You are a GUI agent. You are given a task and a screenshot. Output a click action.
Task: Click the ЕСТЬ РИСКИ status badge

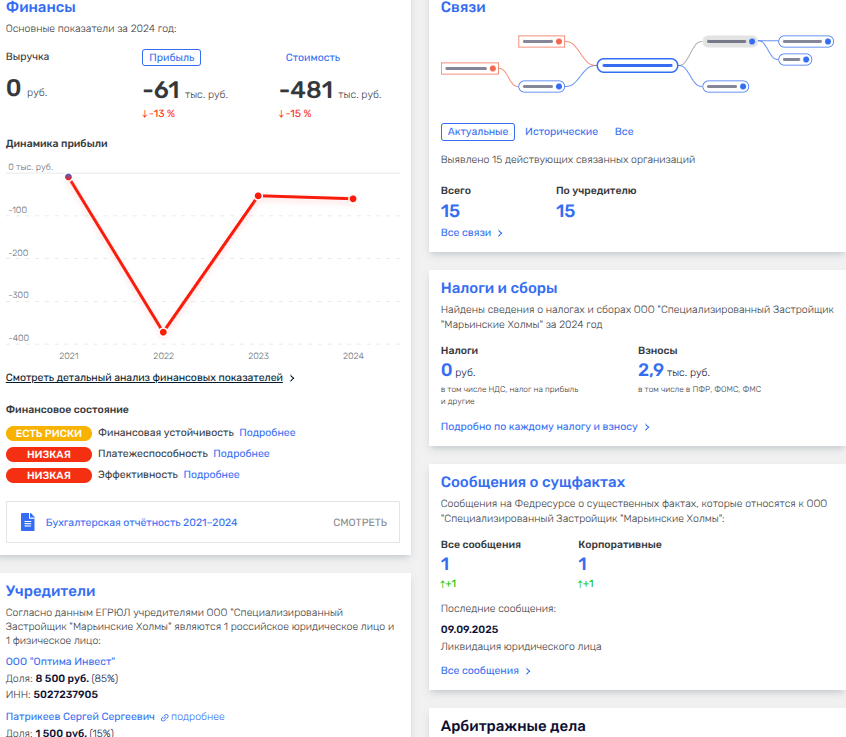click(x=49, y=433)
